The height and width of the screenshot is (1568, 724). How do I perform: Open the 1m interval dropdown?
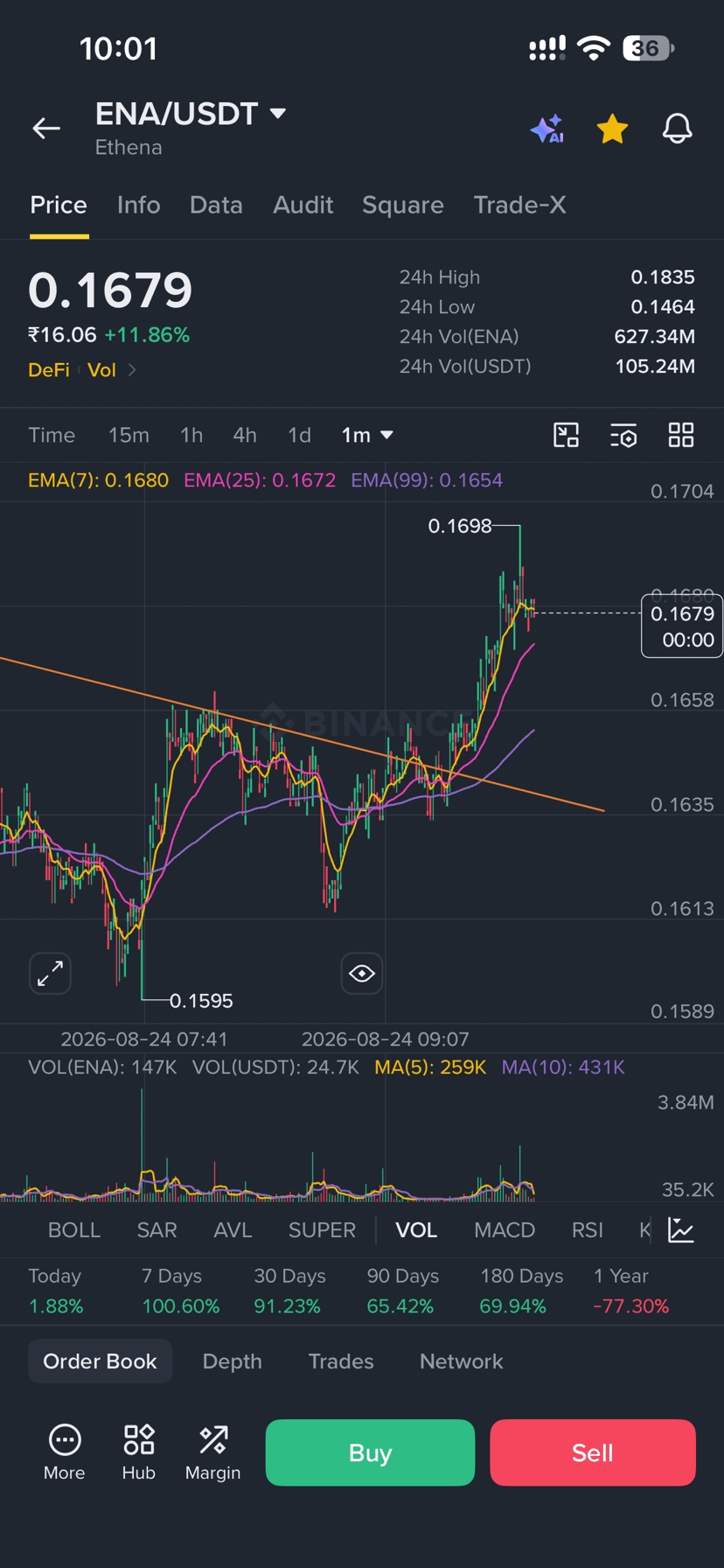(367, 435)
